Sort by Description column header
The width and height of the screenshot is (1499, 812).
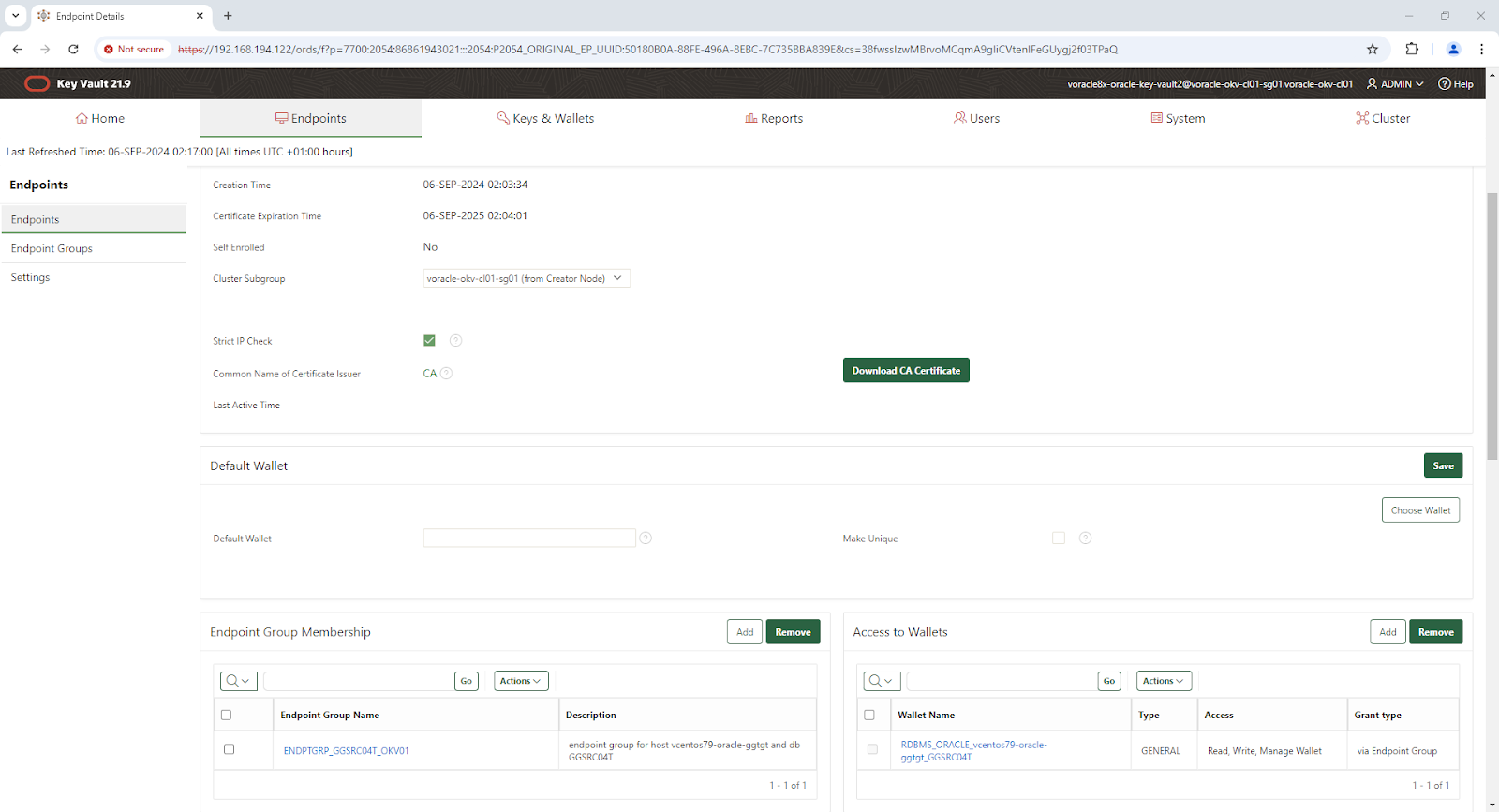pos(591,715)
